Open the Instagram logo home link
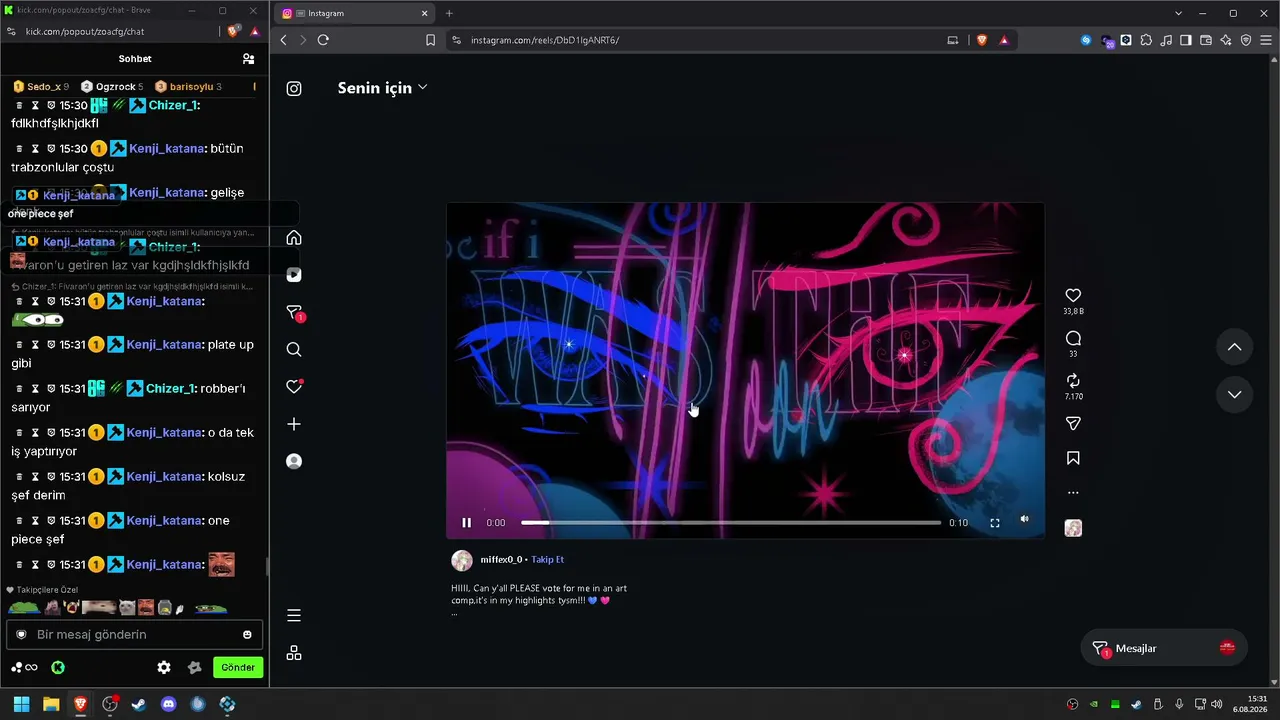 [x=294, y=88]
